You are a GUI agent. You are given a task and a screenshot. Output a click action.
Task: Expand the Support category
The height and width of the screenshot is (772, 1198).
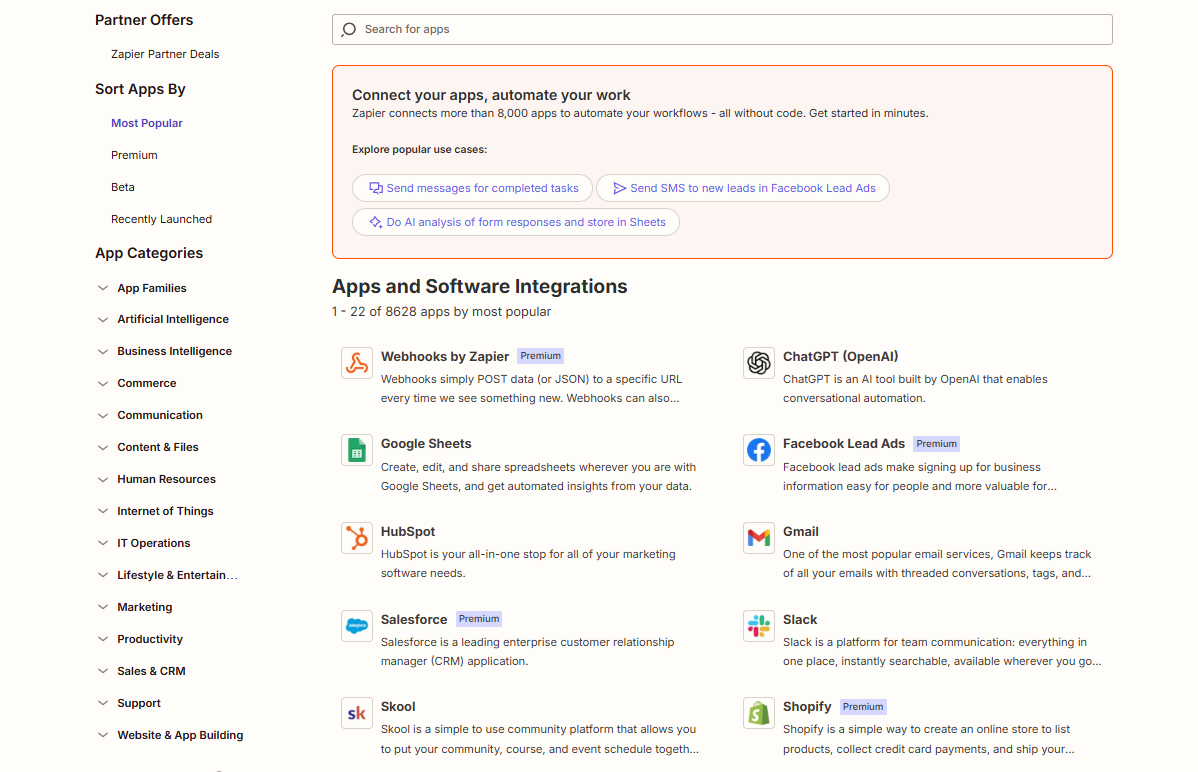pos(103,703)
